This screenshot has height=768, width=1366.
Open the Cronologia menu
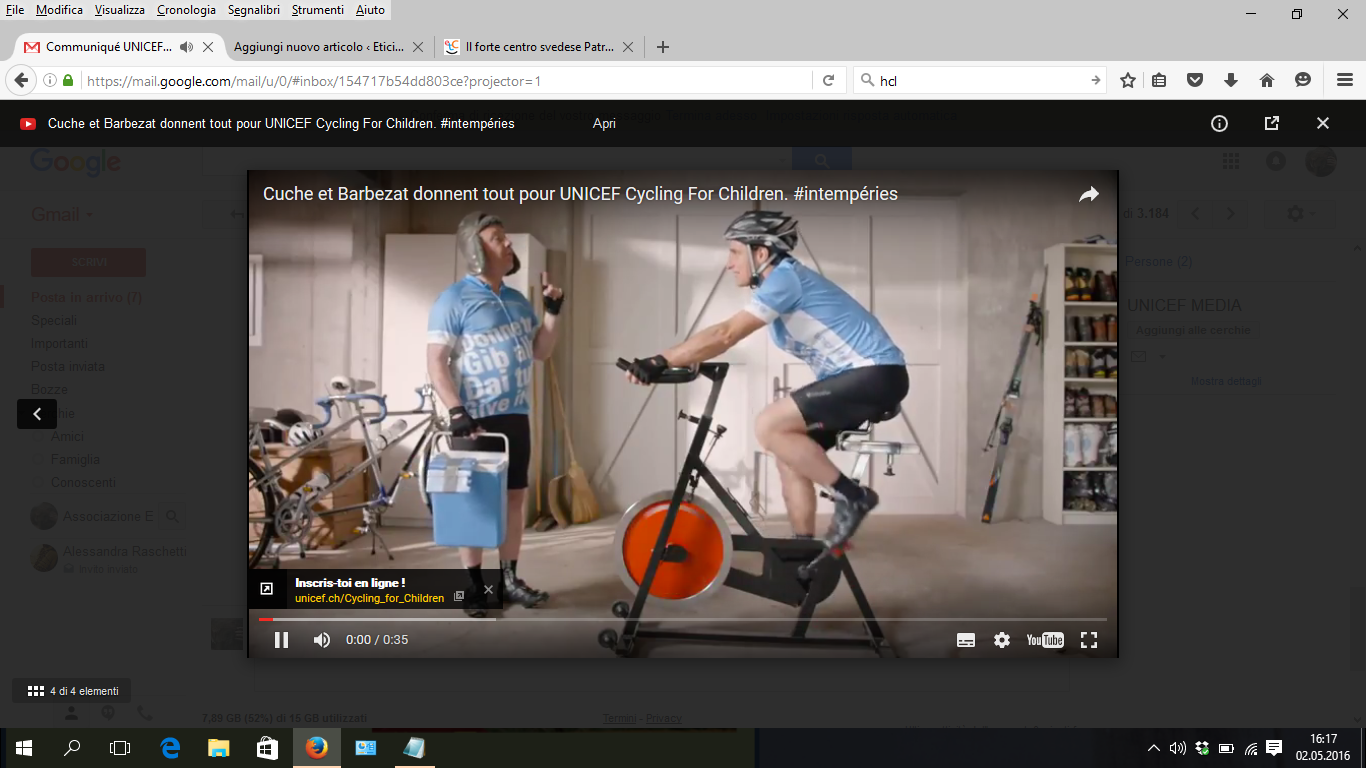[186, 10]
